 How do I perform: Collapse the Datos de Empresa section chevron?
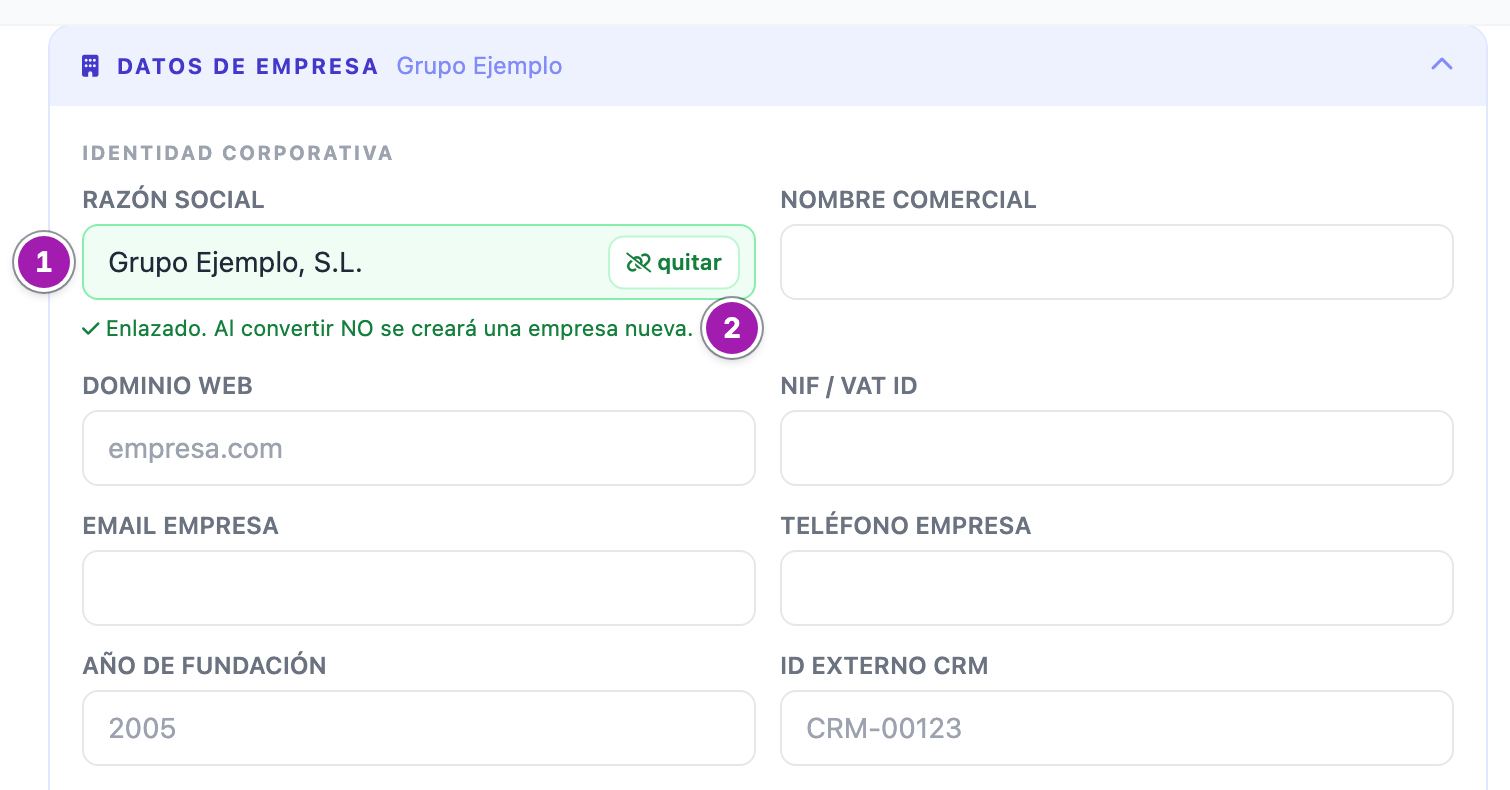coord(1441,65)
